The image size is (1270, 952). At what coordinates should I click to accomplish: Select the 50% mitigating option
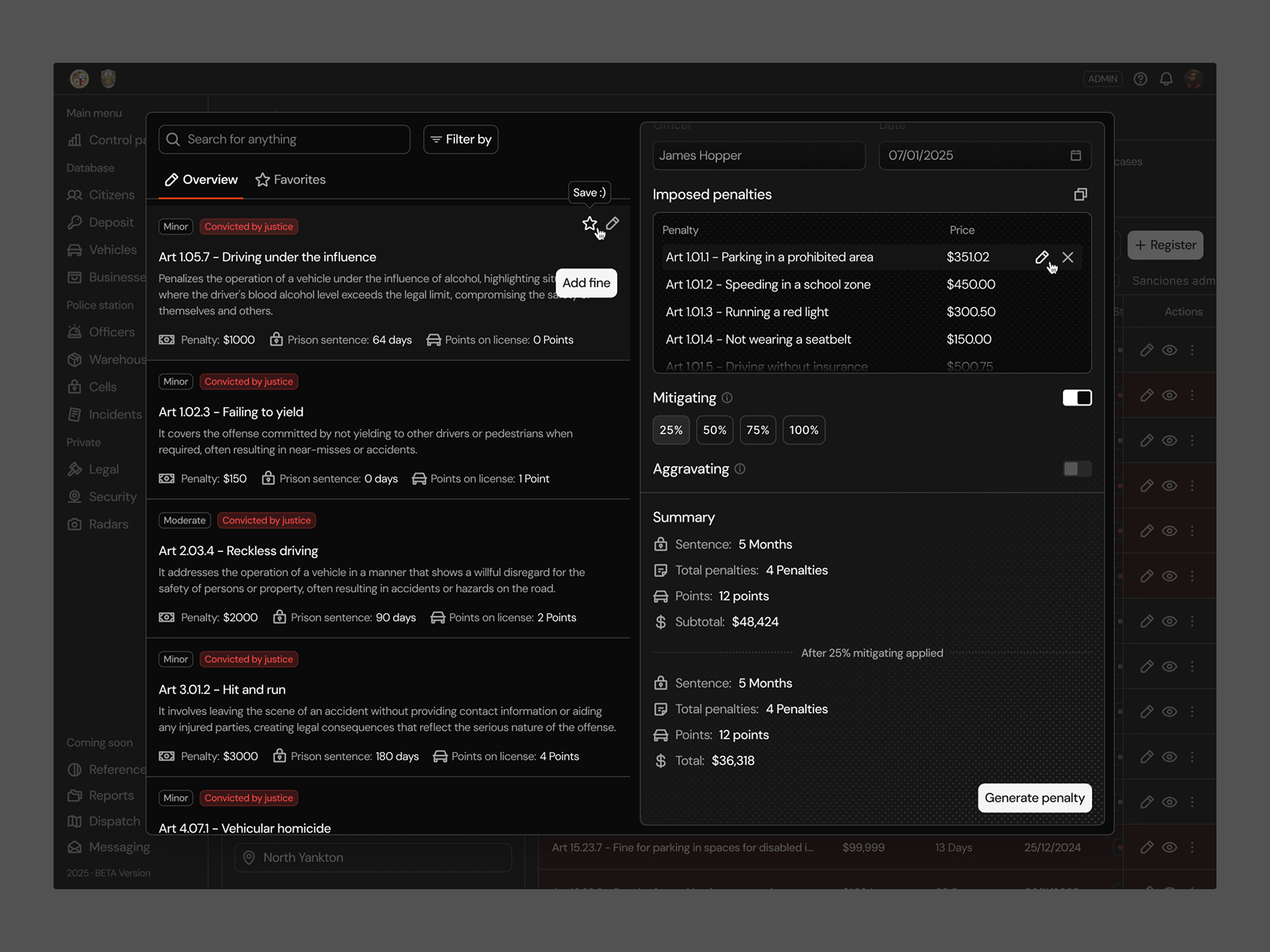tap(714, 430)
